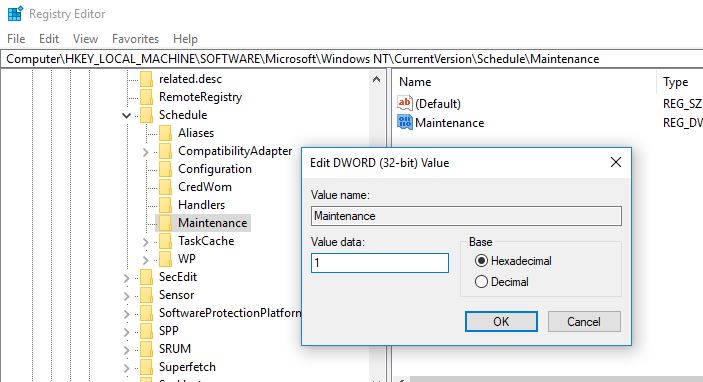Select the RemoteRegistry key label

point(200,97)
